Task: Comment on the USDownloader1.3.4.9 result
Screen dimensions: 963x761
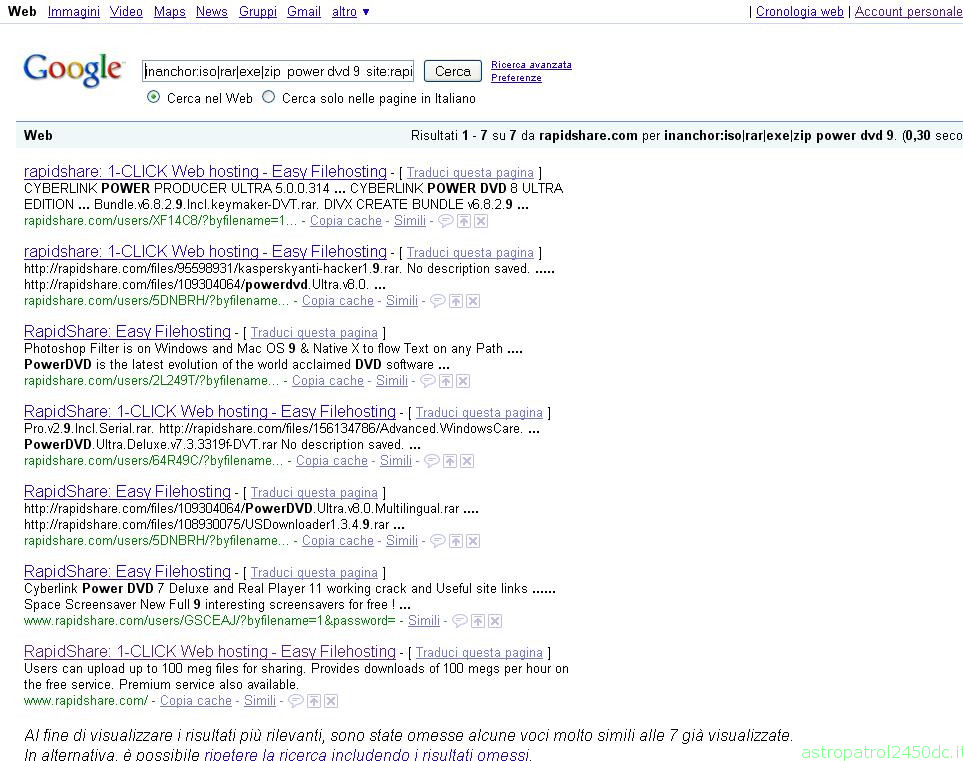Action: pos(437,541)
